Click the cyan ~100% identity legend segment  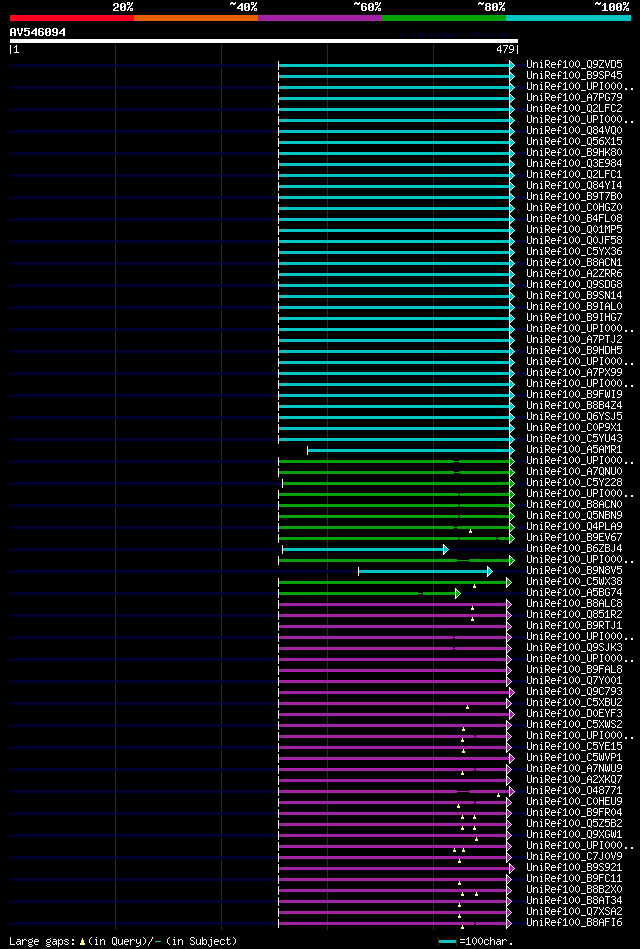(569, 18)
